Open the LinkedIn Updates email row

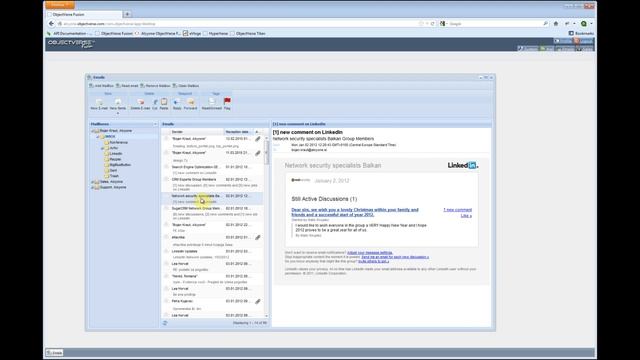click(x=212, y=254)
